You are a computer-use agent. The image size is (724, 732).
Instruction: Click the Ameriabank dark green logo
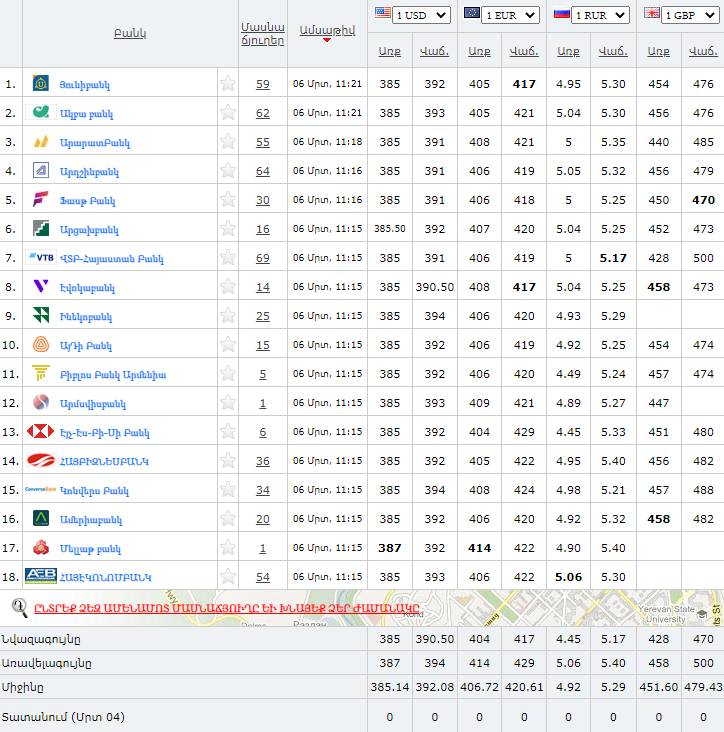tap(41, 518)
